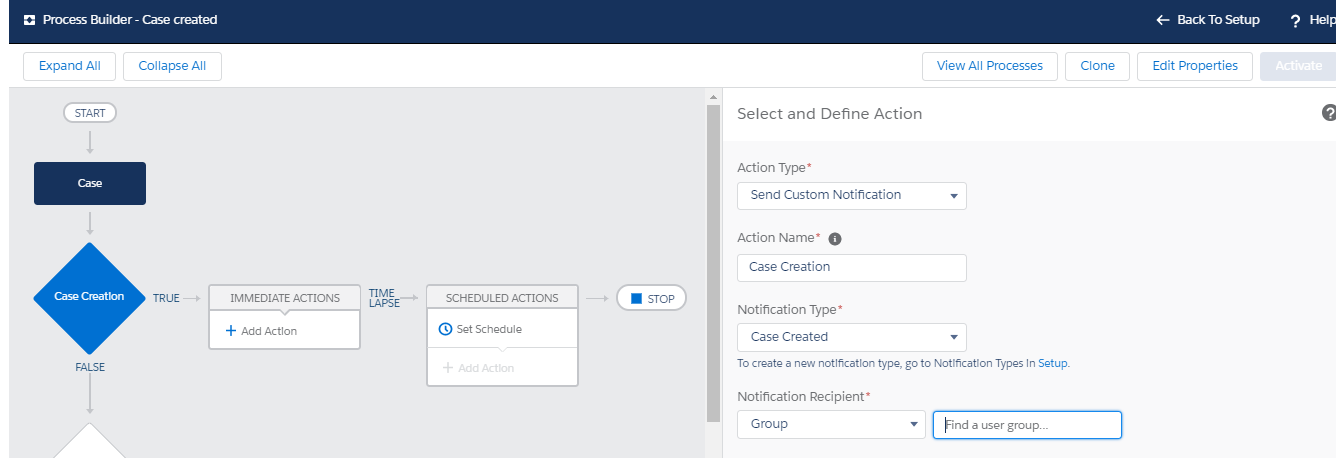Click the Activate button
The width and height of the screenshot is (1336, 458).
coord(1298,66)
